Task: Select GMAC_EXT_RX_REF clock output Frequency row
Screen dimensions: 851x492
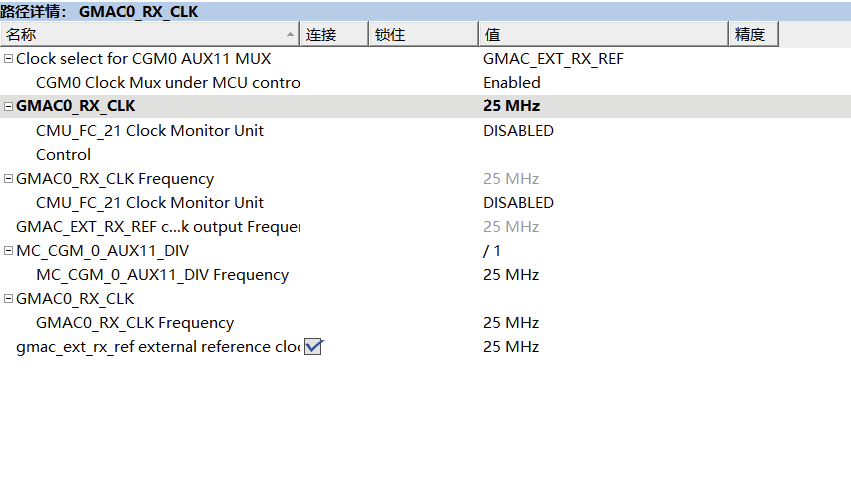Action: click(x=157, y=227)
